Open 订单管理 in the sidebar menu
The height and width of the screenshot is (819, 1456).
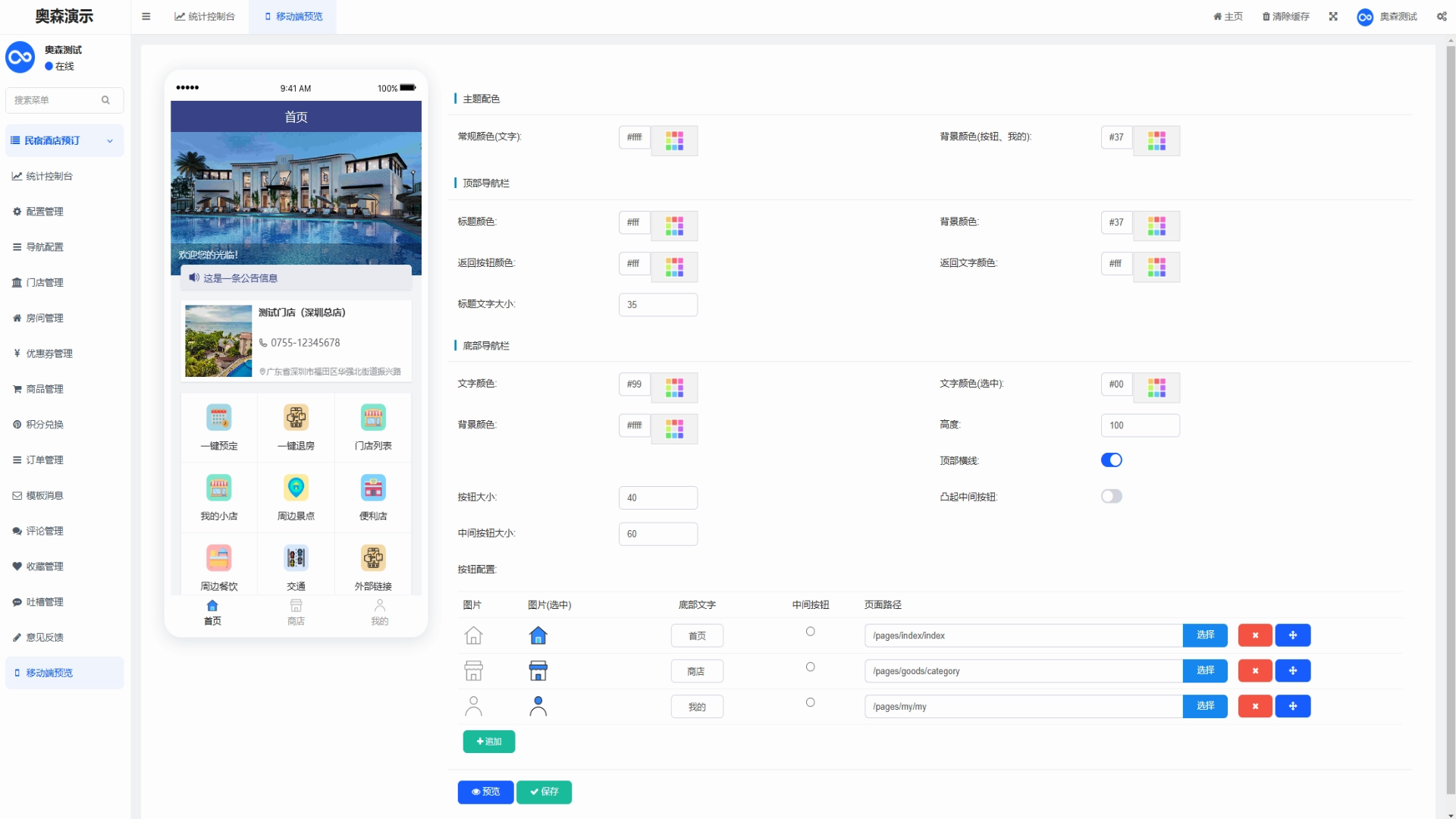(x=45, y=460)
